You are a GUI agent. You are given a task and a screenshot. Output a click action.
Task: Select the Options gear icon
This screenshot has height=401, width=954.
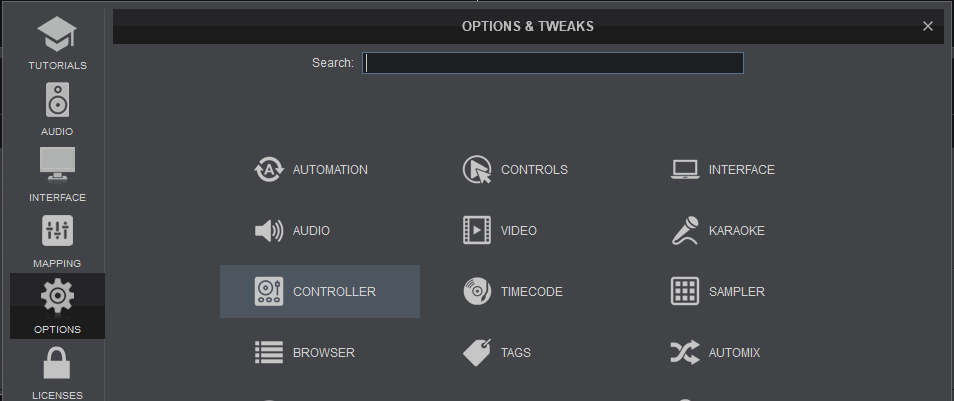point(57,296)
